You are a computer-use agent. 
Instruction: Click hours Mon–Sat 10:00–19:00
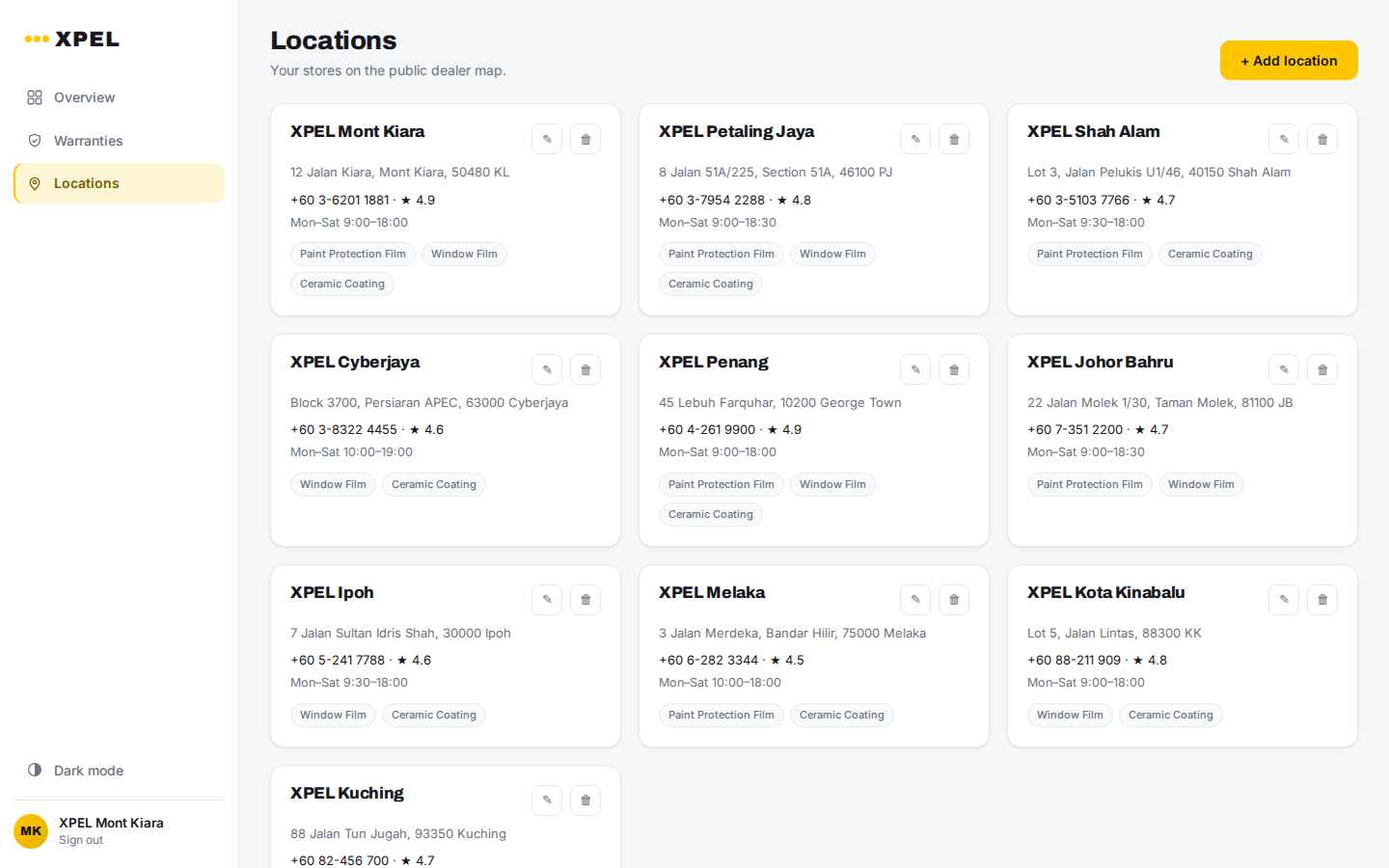click(x=351, y=452)
